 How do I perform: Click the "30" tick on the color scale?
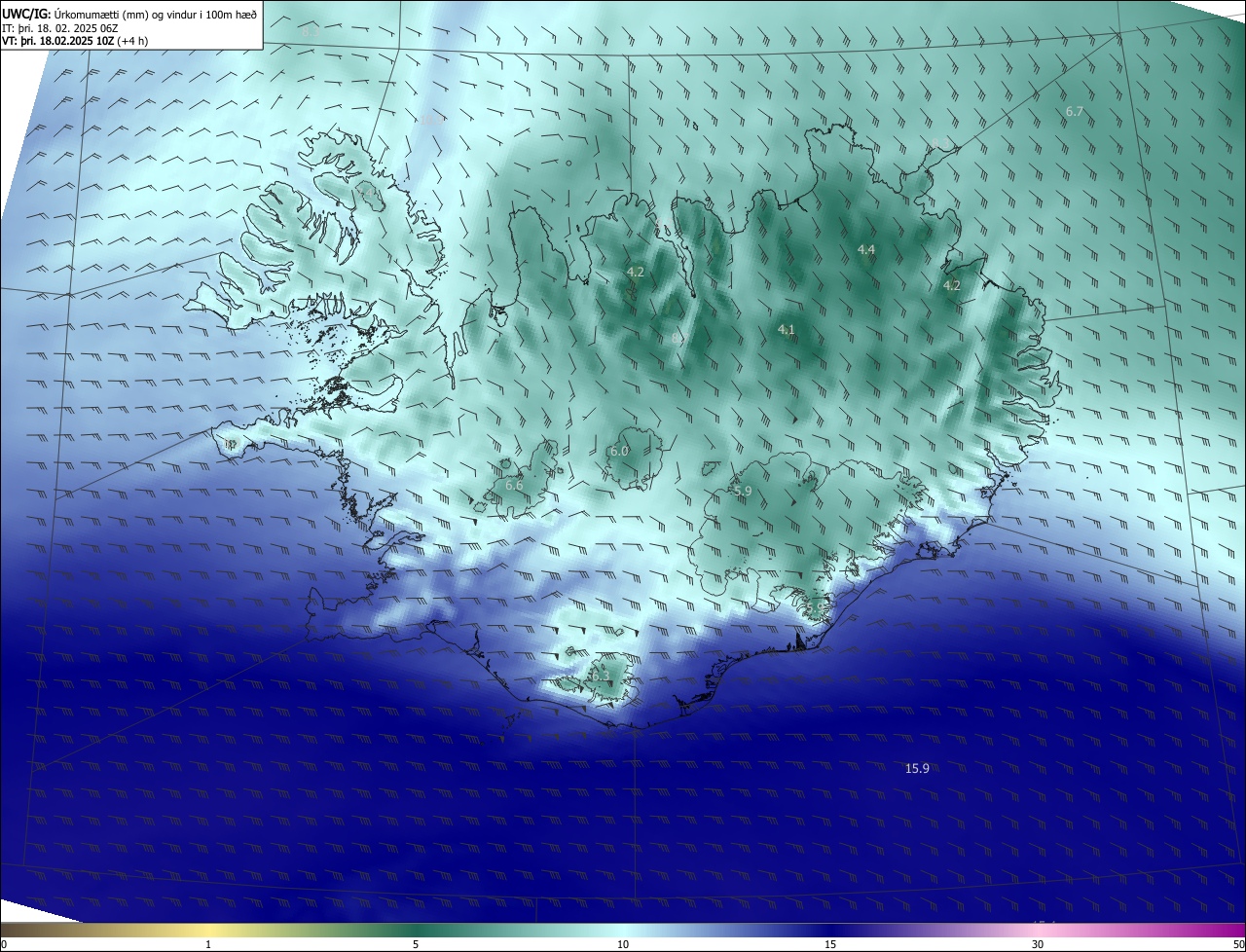(1038, 944)
